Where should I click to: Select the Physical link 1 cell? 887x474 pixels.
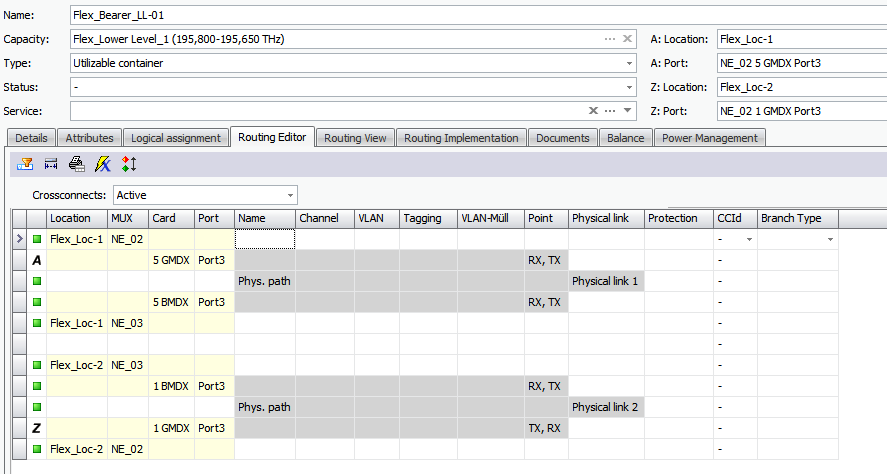click(606, 281)
